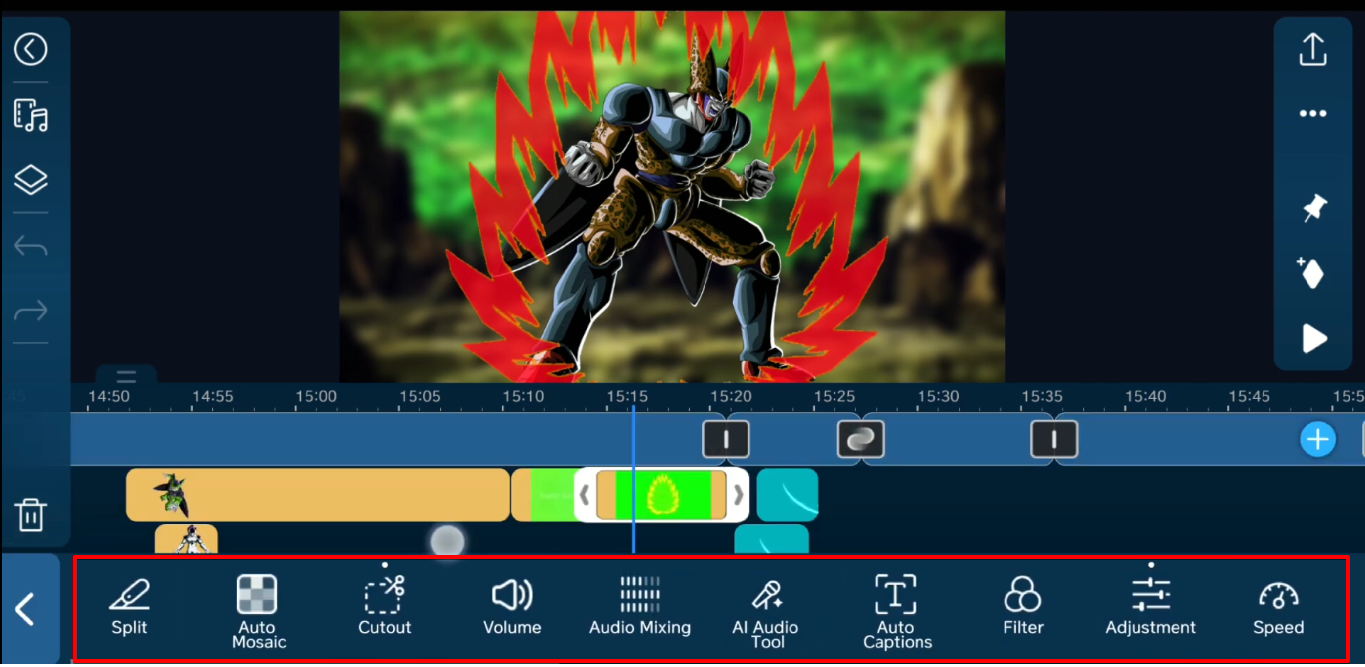Viewport: 1365px width, 667px height.
Task: Open the layers panel icon
Action: [x=31, y=181]
